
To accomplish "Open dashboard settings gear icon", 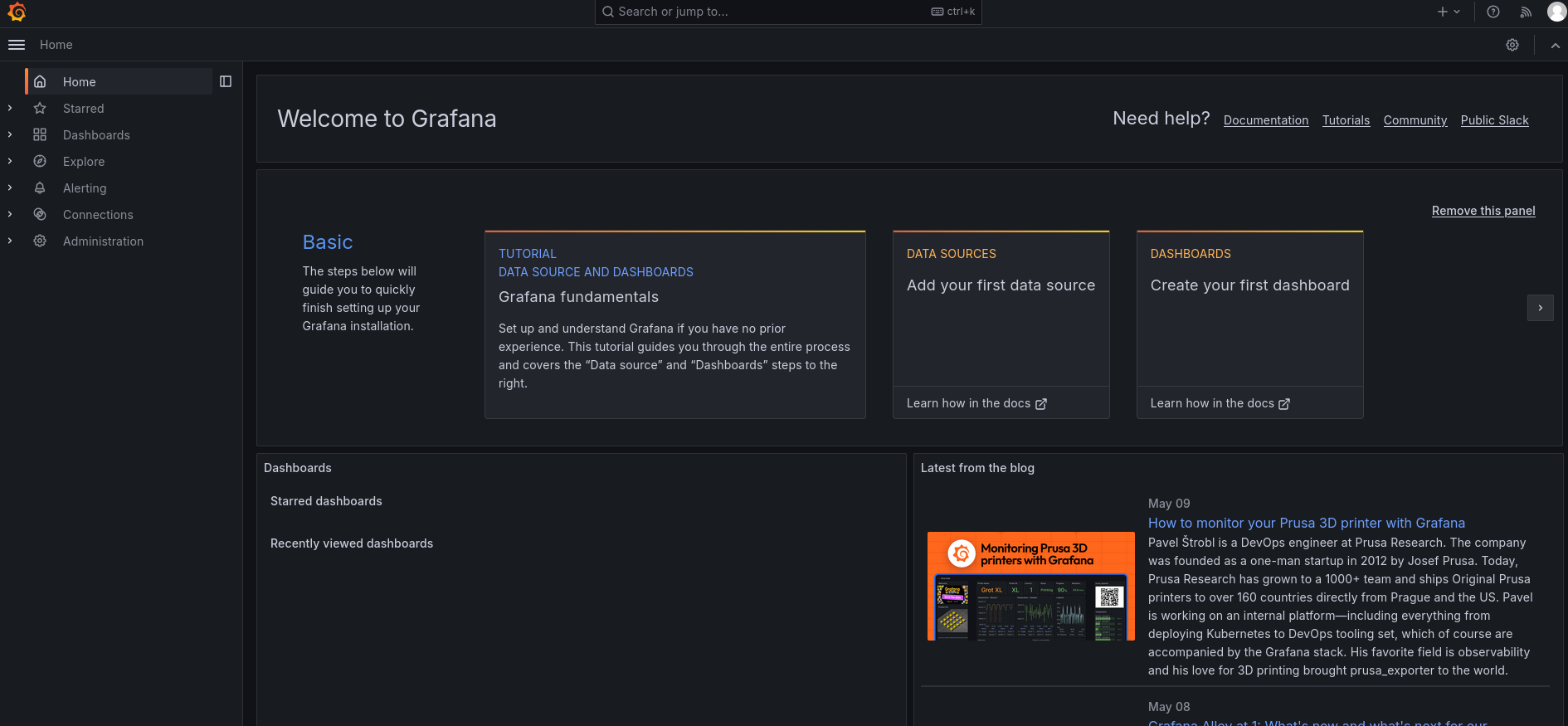I will 1512,45.
